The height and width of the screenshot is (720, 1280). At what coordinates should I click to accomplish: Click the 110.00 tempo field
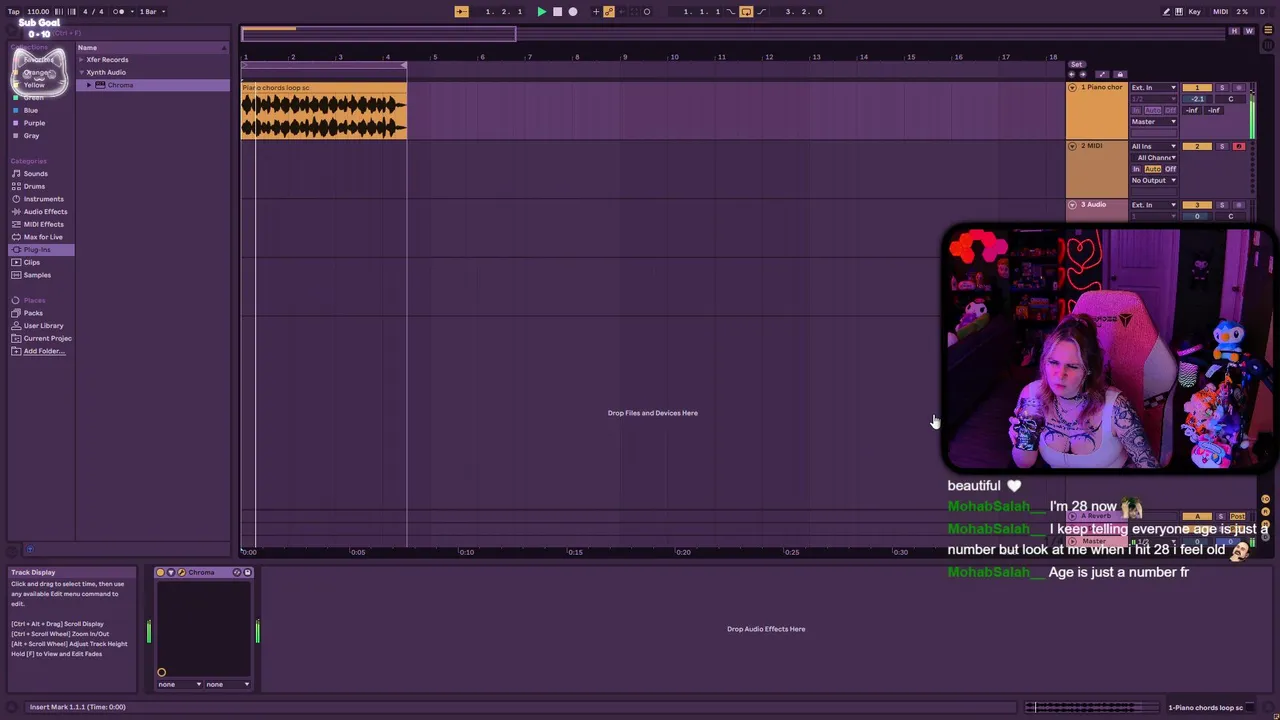click(x=38, y=11)
